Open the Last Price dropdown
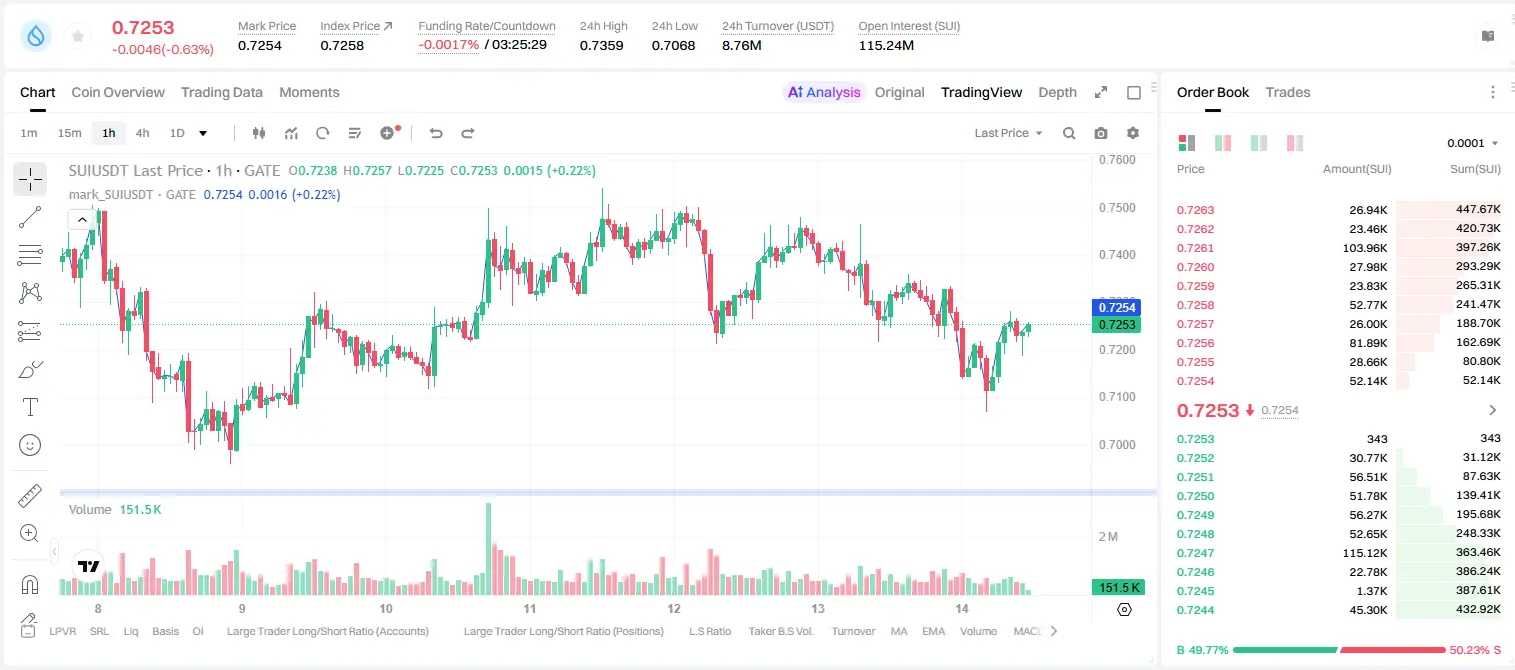Image resolution: width=1515 pixels, height=670 pixels. click(x=1008, y=133)
